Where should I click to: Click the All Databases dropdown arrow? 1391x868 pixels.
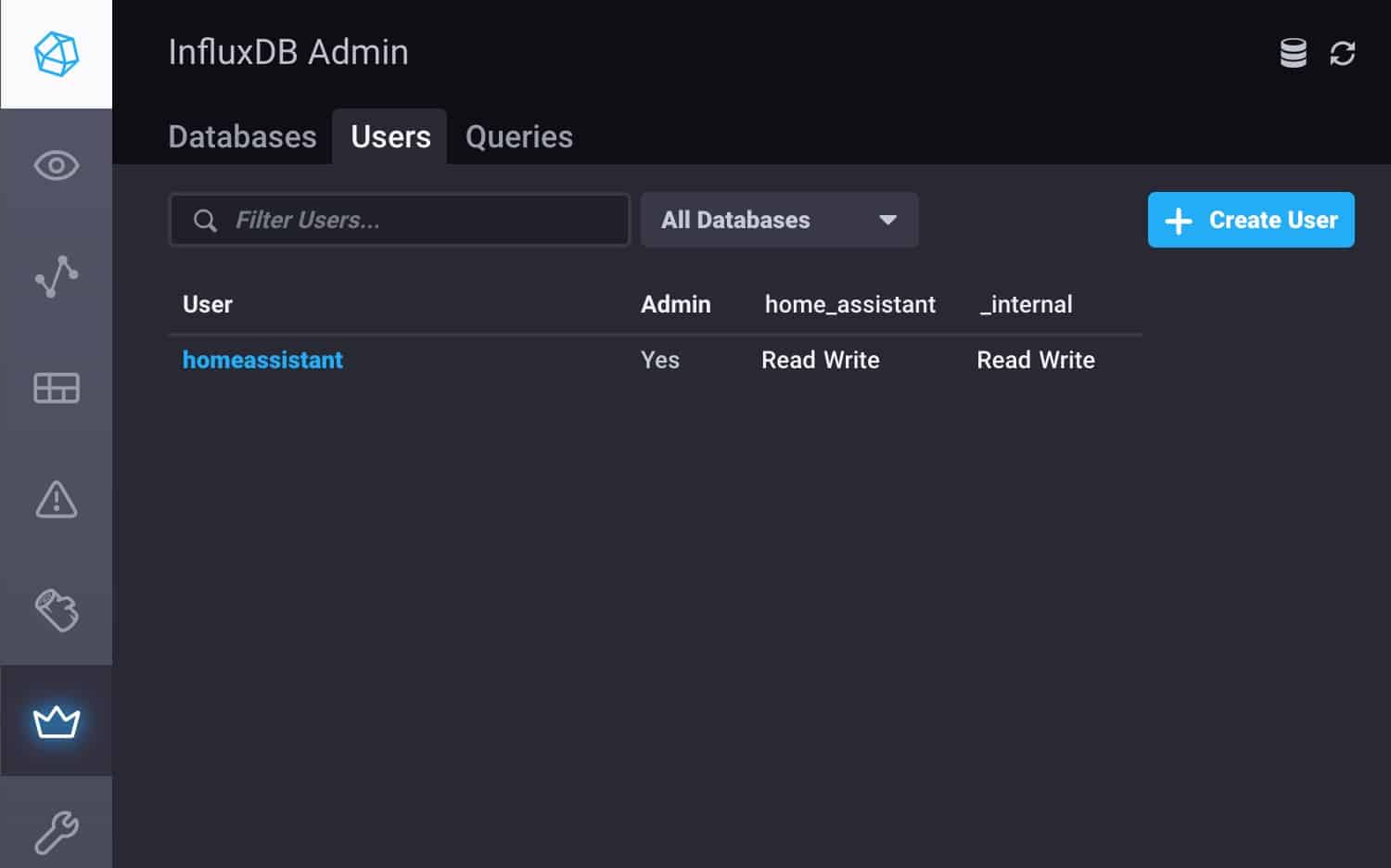887,220
